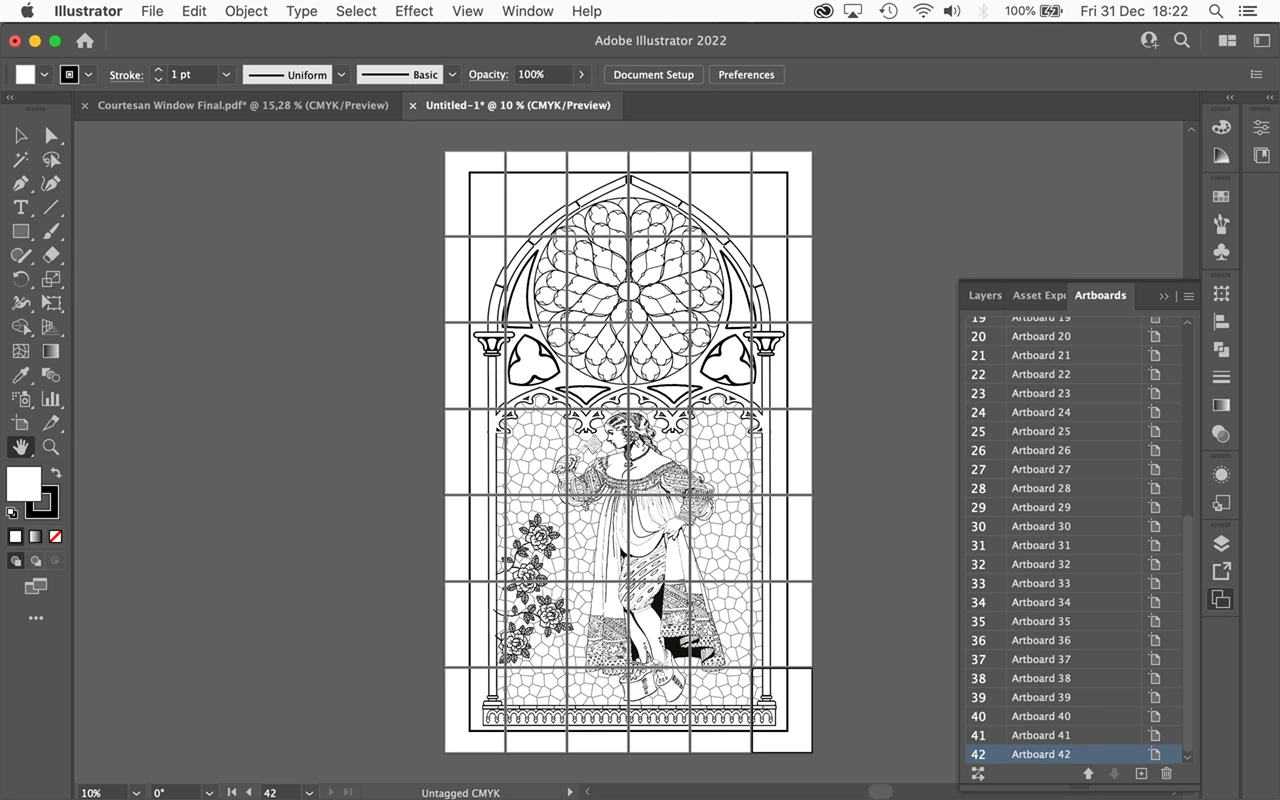Select the Free Transform tool
This screenshot has height=800, width=1280.
pos(51,304)
